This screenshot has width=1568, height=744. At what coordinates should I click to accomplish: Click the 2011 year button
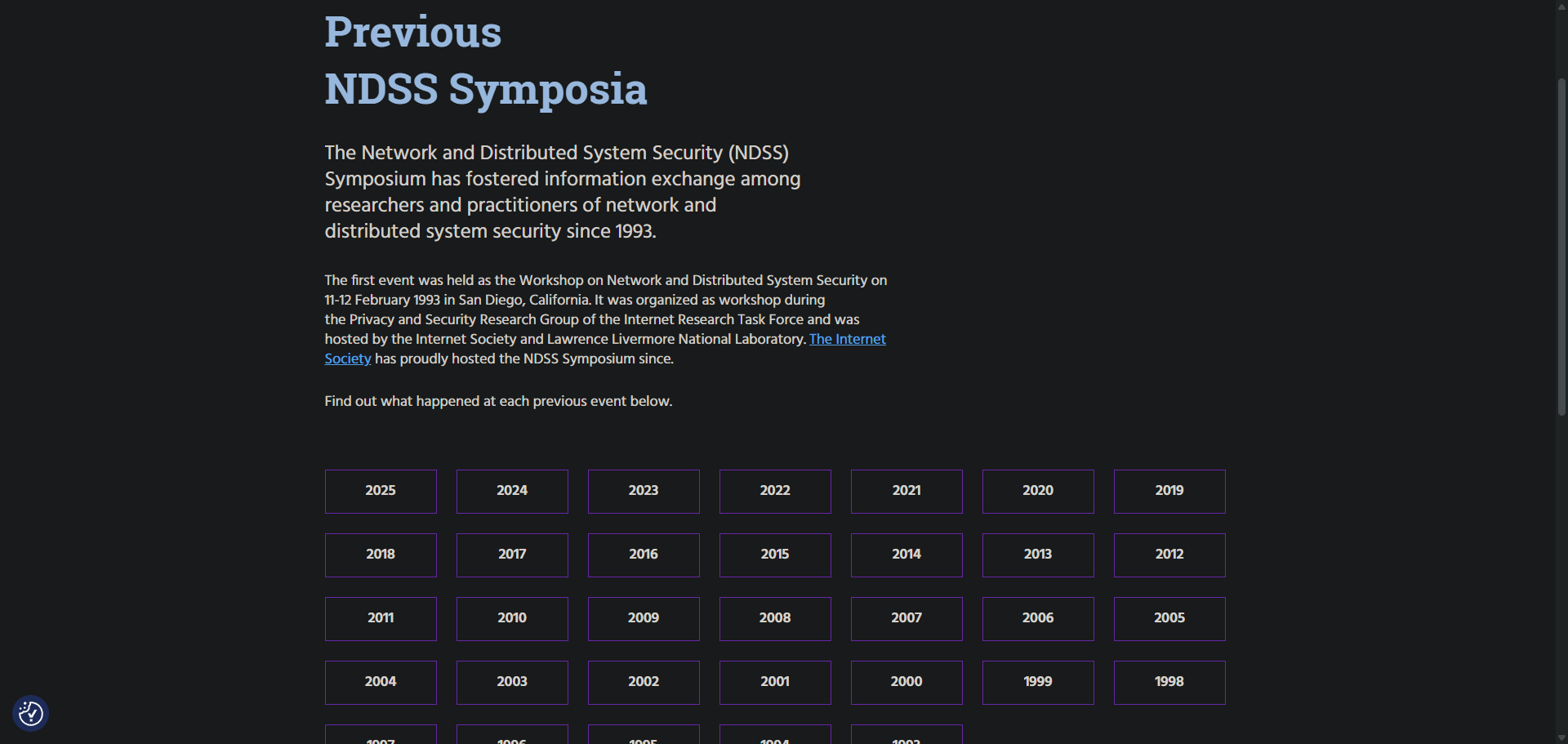tap(381, 618)
